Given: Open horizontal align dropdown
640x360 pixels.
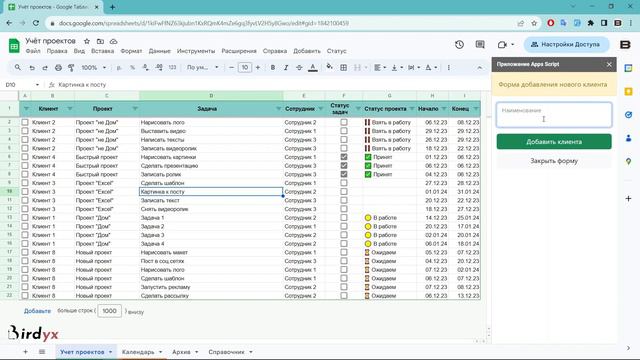Looking at the screenshot, I should (380, 67).
